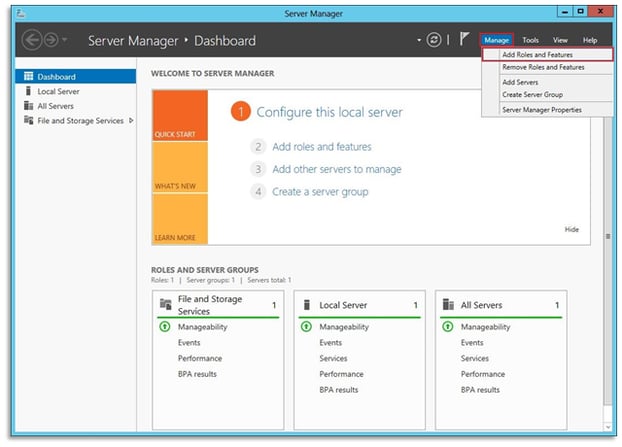Refresh the Server Manager dashboard
This screenshot has width=622, height=447.
point(434,40)
